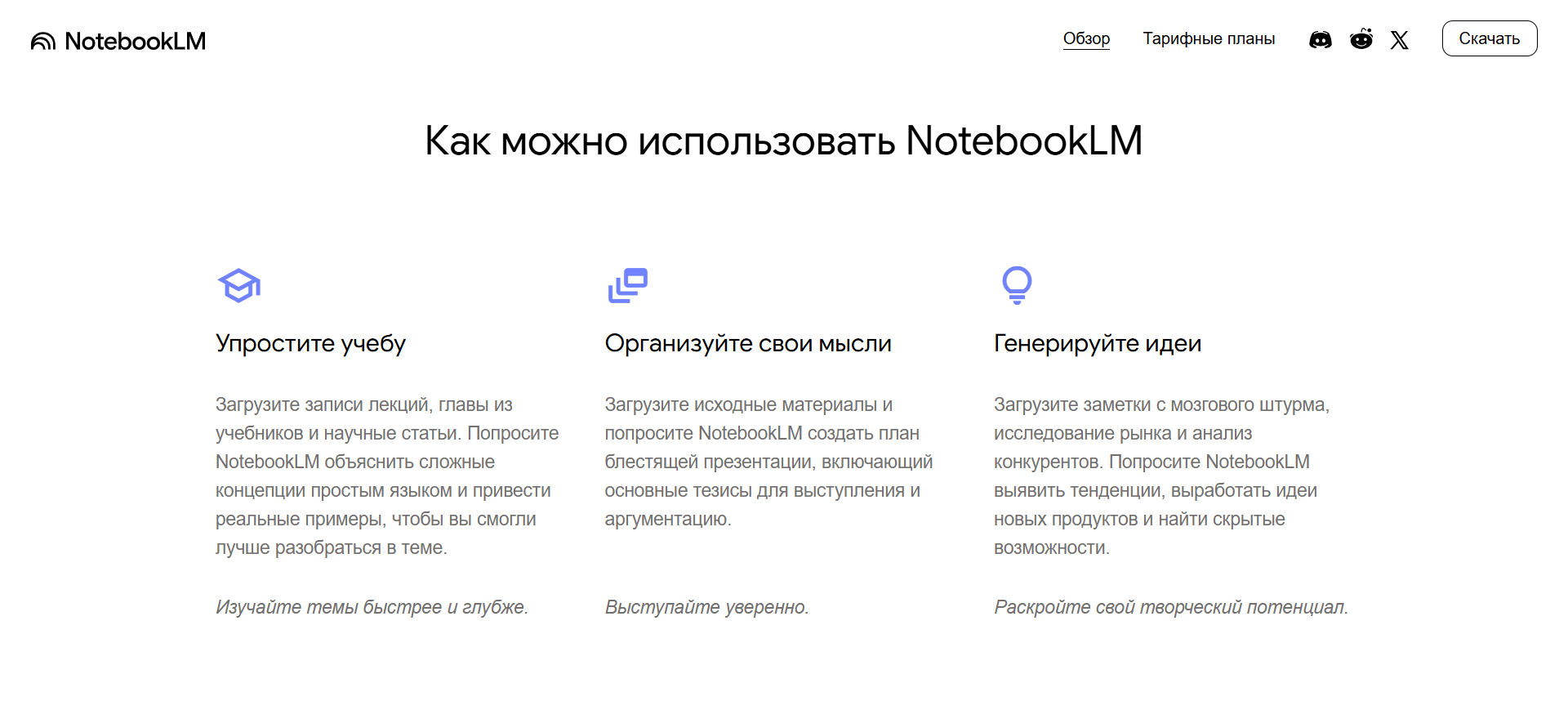Screen dimensions: 1568x710
Task: Click the NotebookLM brand name text
Action: [x=135, y=41]
